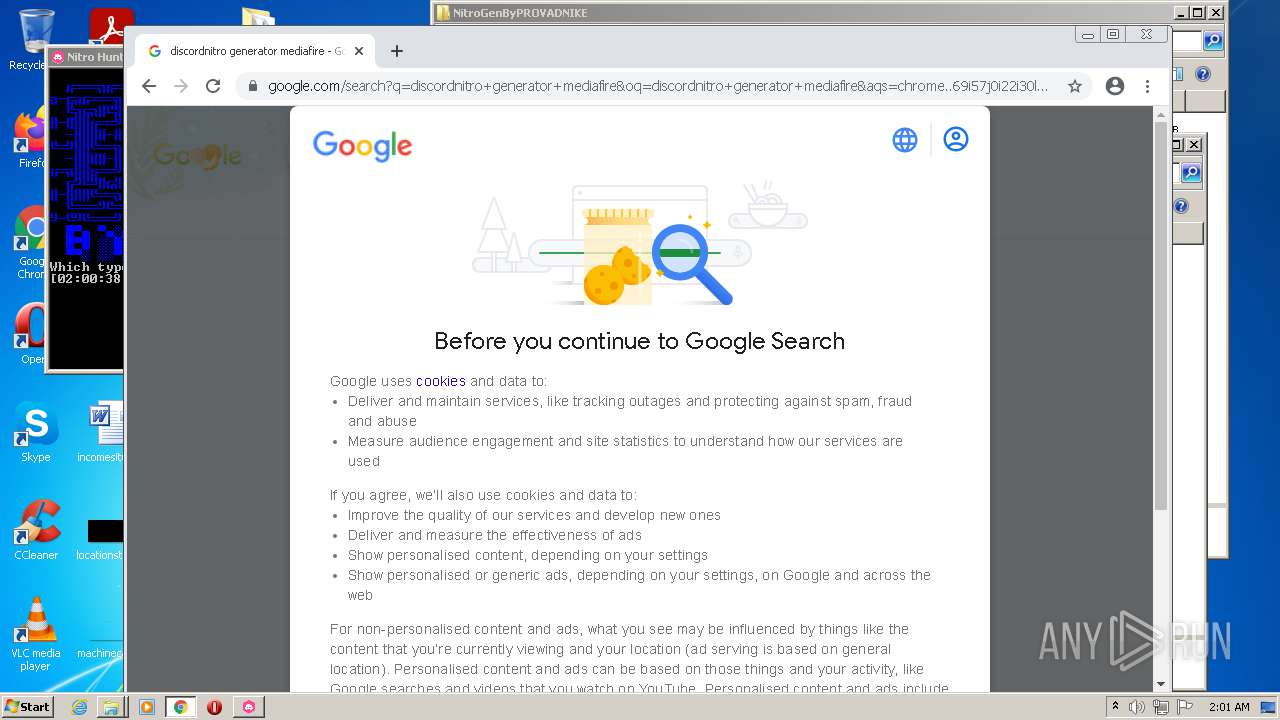Click the search magnifier button in NitroGenByPROVADNIKE window
The width and height of the screenshot is (1280, 720).
[x=1213, y=41]
